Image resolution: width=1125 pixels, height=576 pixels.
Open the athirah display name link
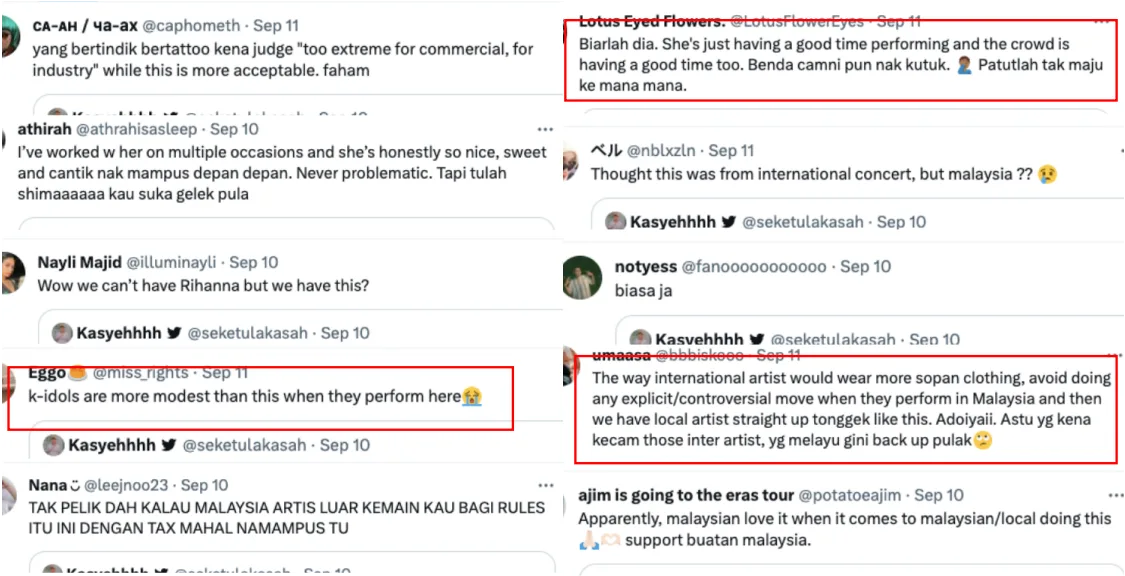[43, 130]
